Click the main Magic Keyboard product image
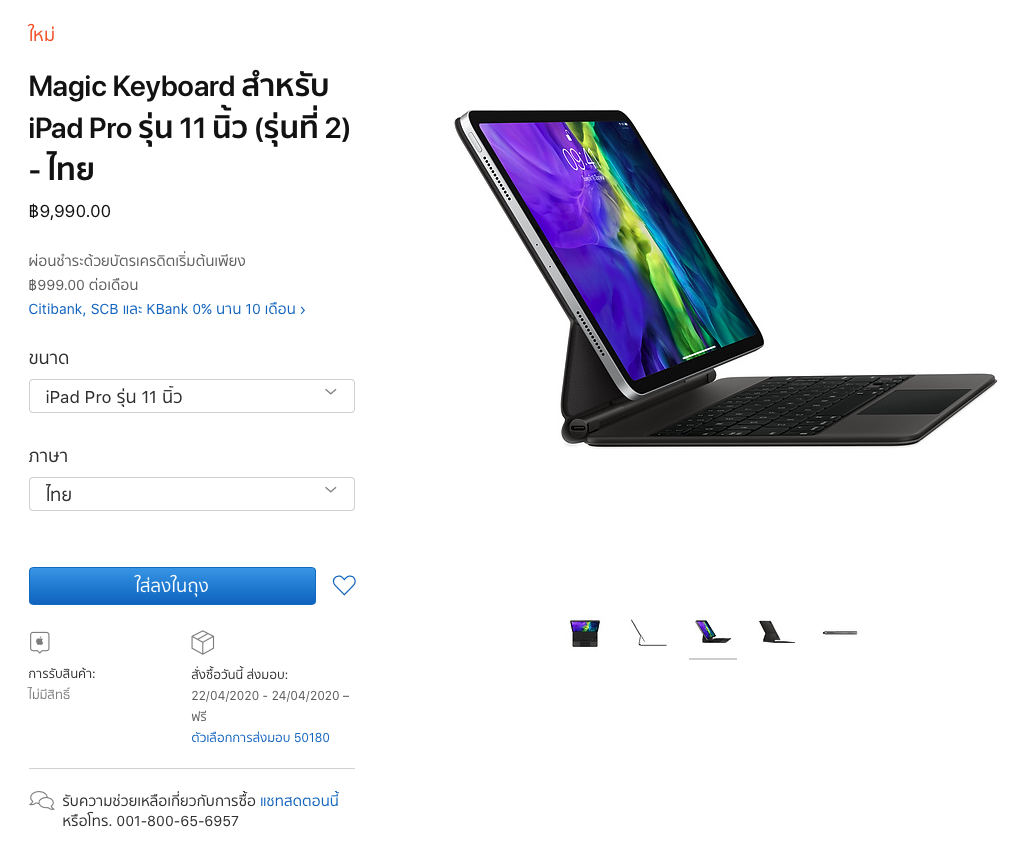 coord(725,279)
